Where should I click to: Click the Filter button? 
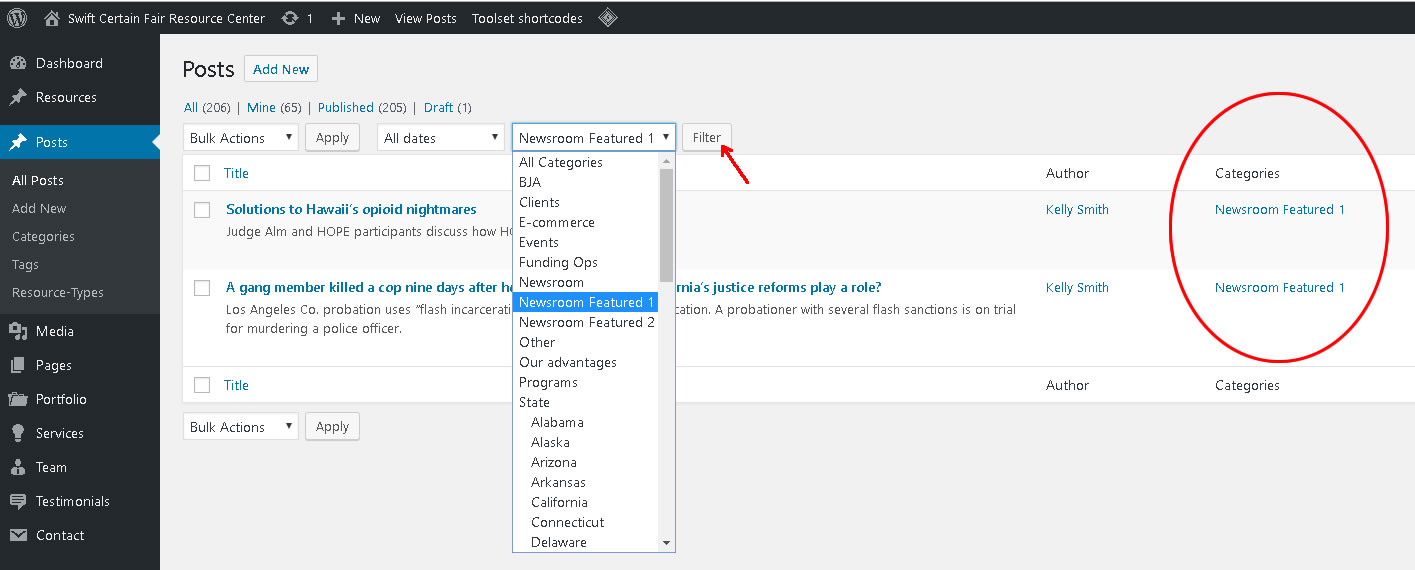[x=707, y=138]
